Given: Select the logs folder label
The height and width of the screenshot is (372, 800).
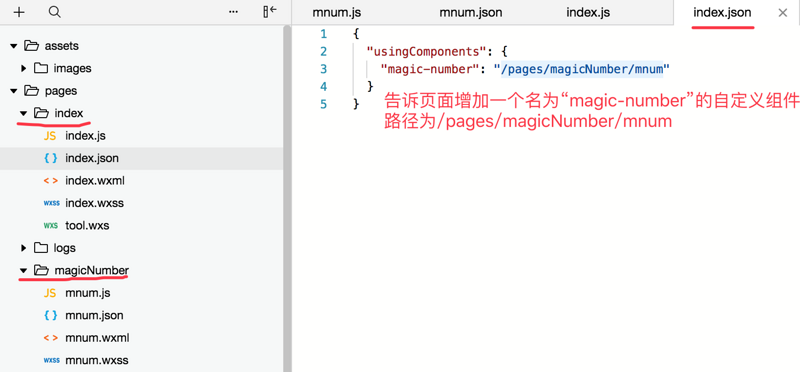Looking at the screenshot, I should coord(65,248).
